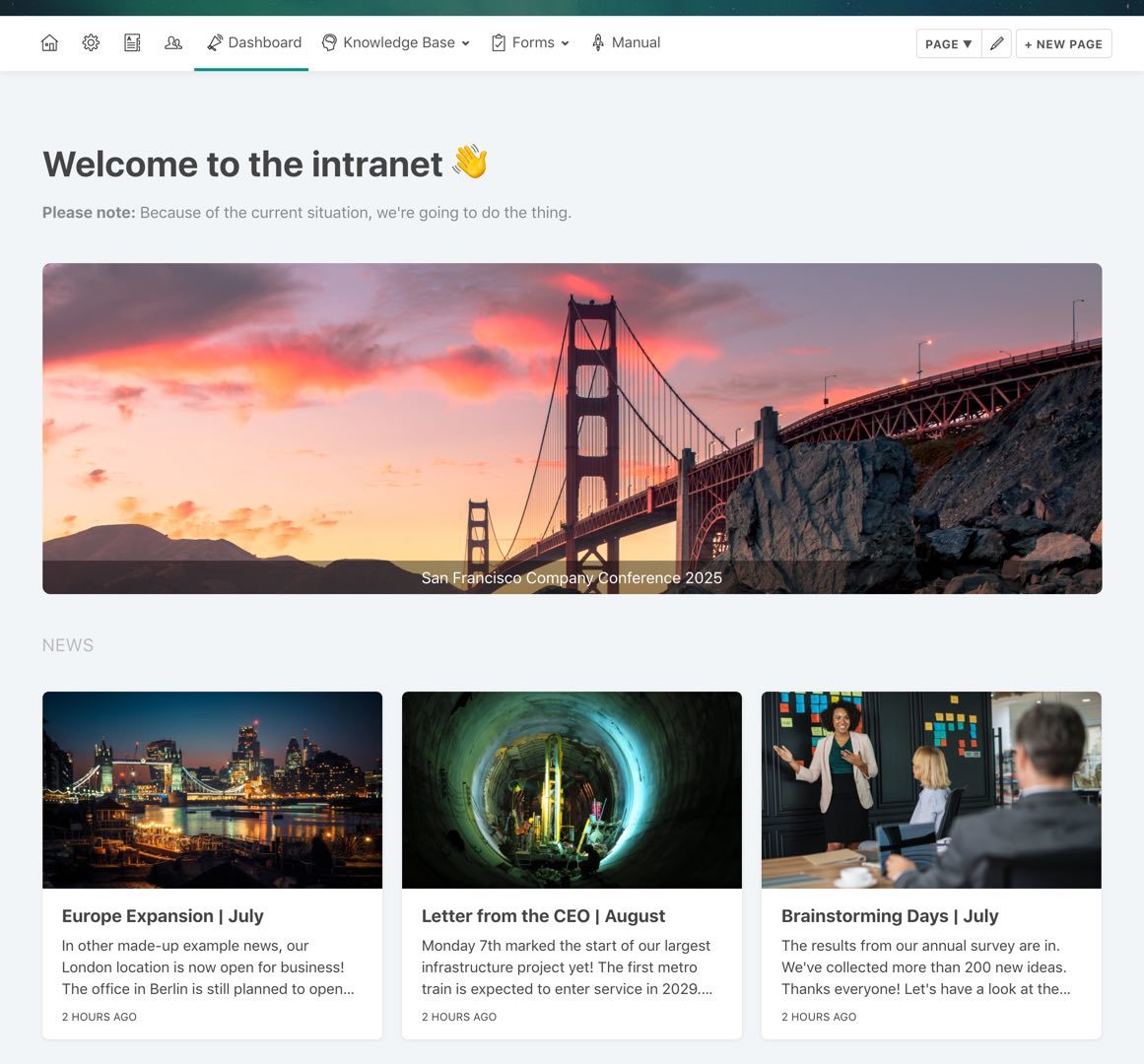The width and height of the screenshot is (1144, 1064).
Task: Expand the Forms chevron
Action: pos(565,43)
